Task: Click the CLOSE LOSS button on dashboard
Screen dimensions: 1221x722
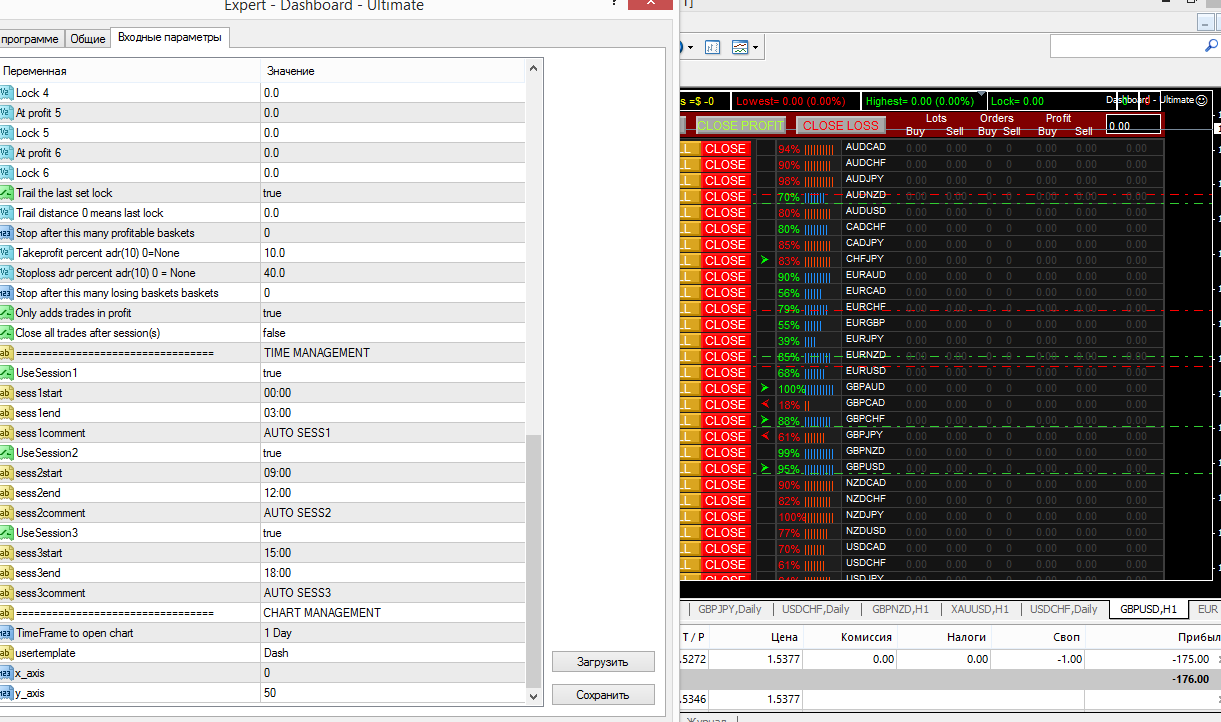Action: click(841, 125)
